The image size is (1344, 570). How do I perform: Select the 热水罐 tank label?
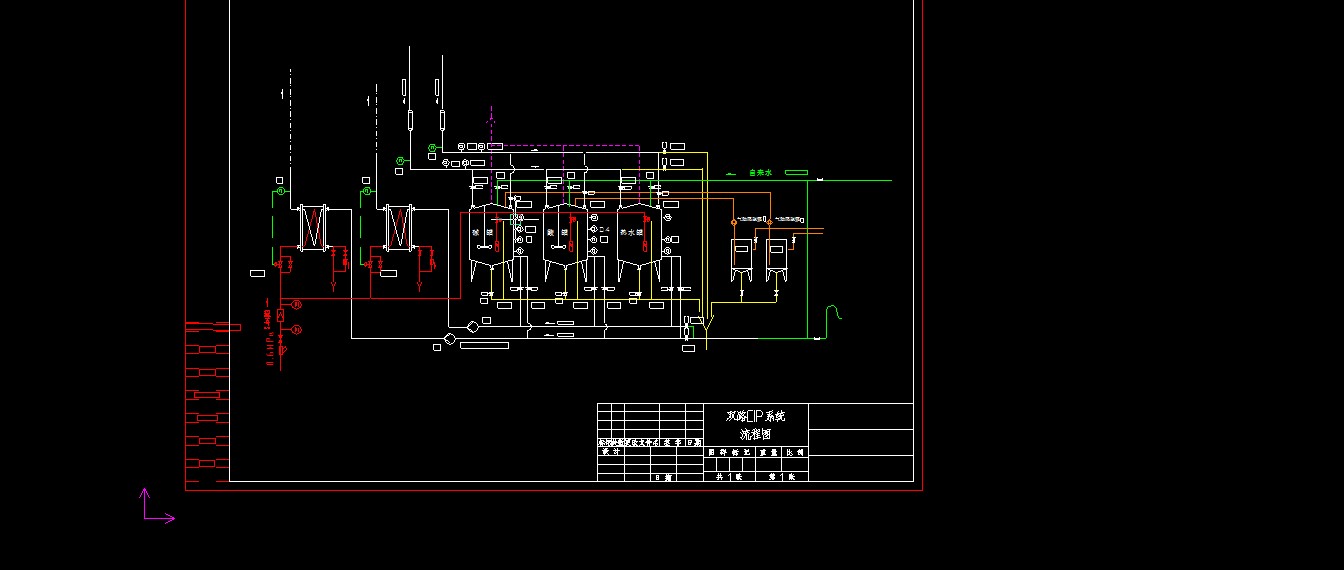tap(632, 233)
